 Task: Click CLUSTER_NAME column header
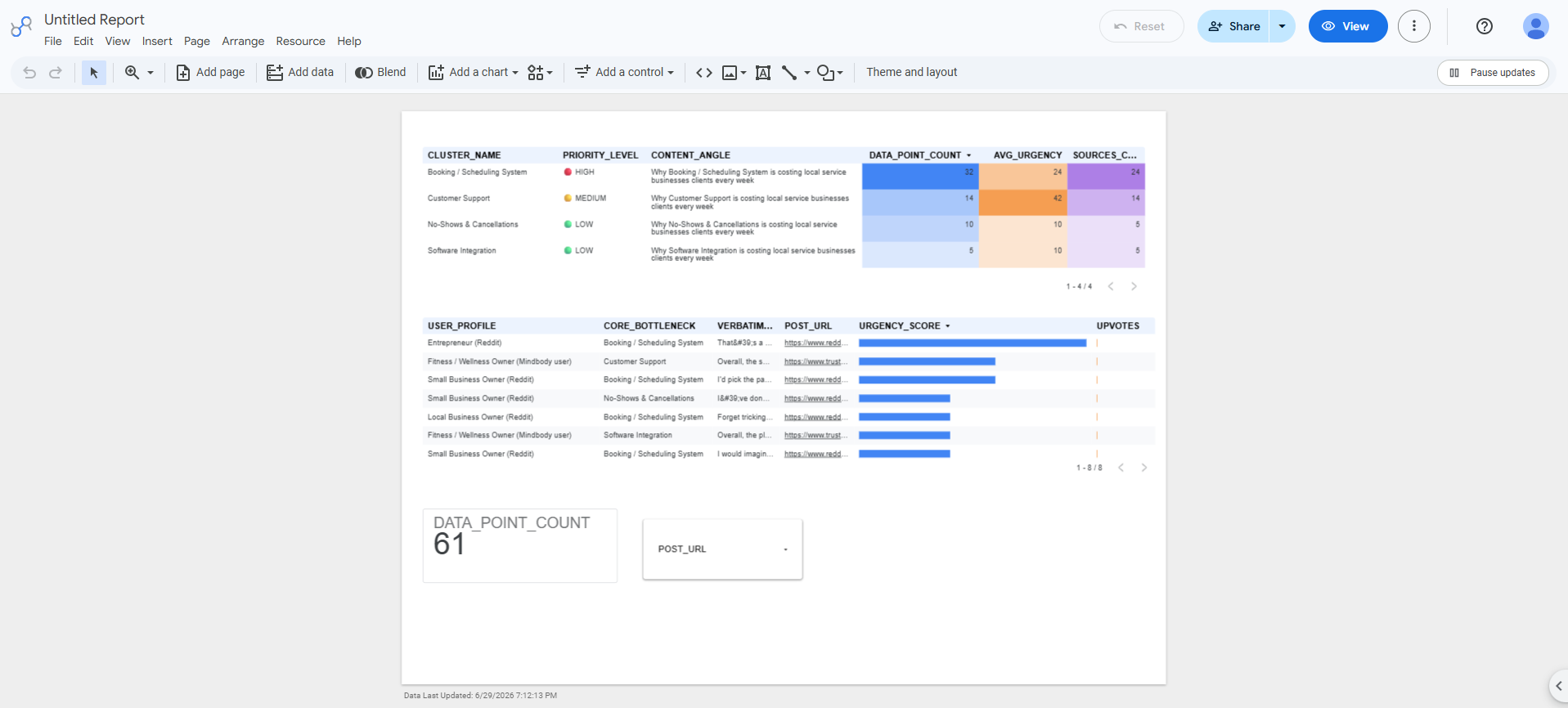tap(464, 155)
